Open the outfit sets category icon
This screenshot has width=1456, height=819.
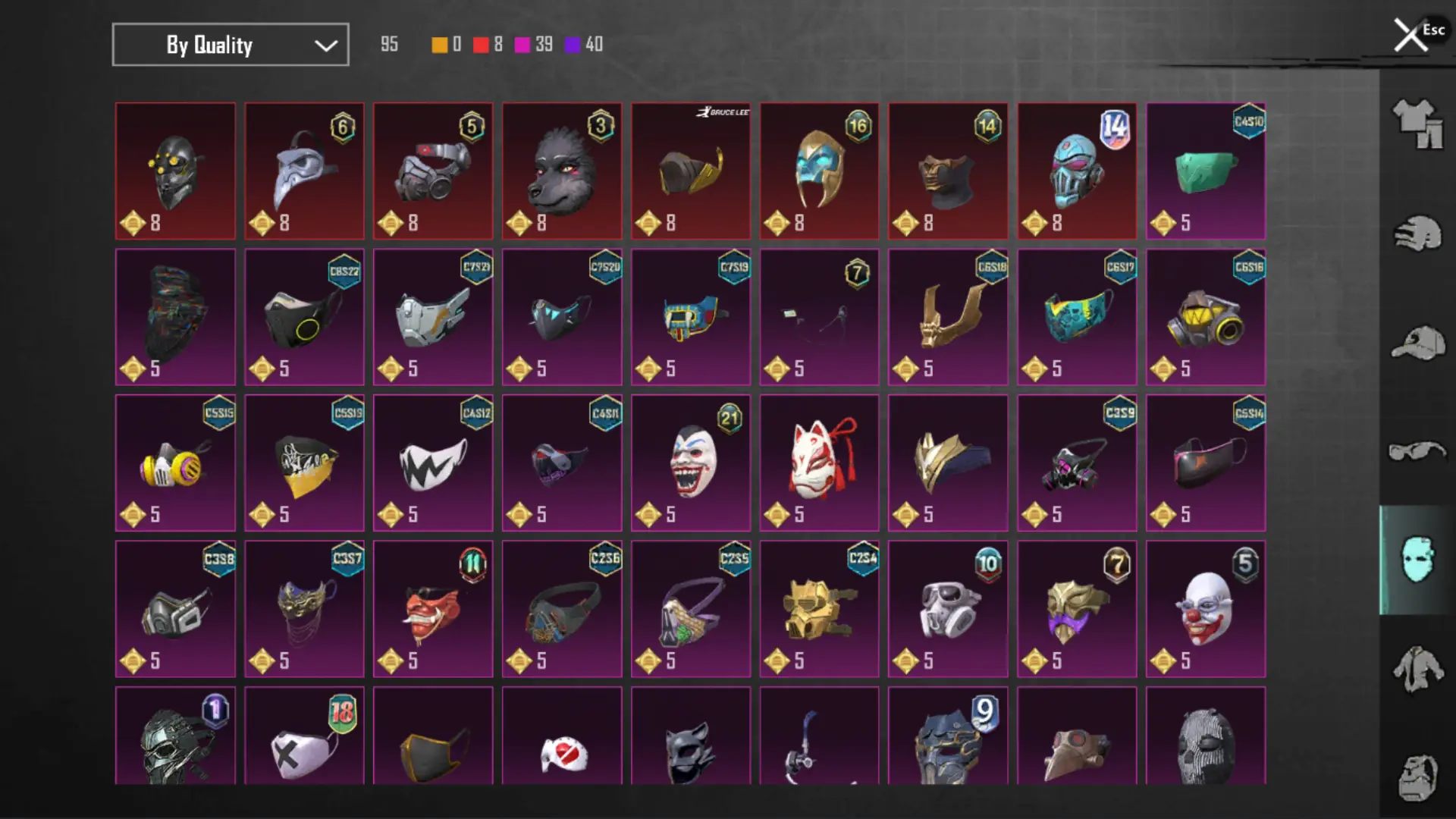coord(1417,124)
